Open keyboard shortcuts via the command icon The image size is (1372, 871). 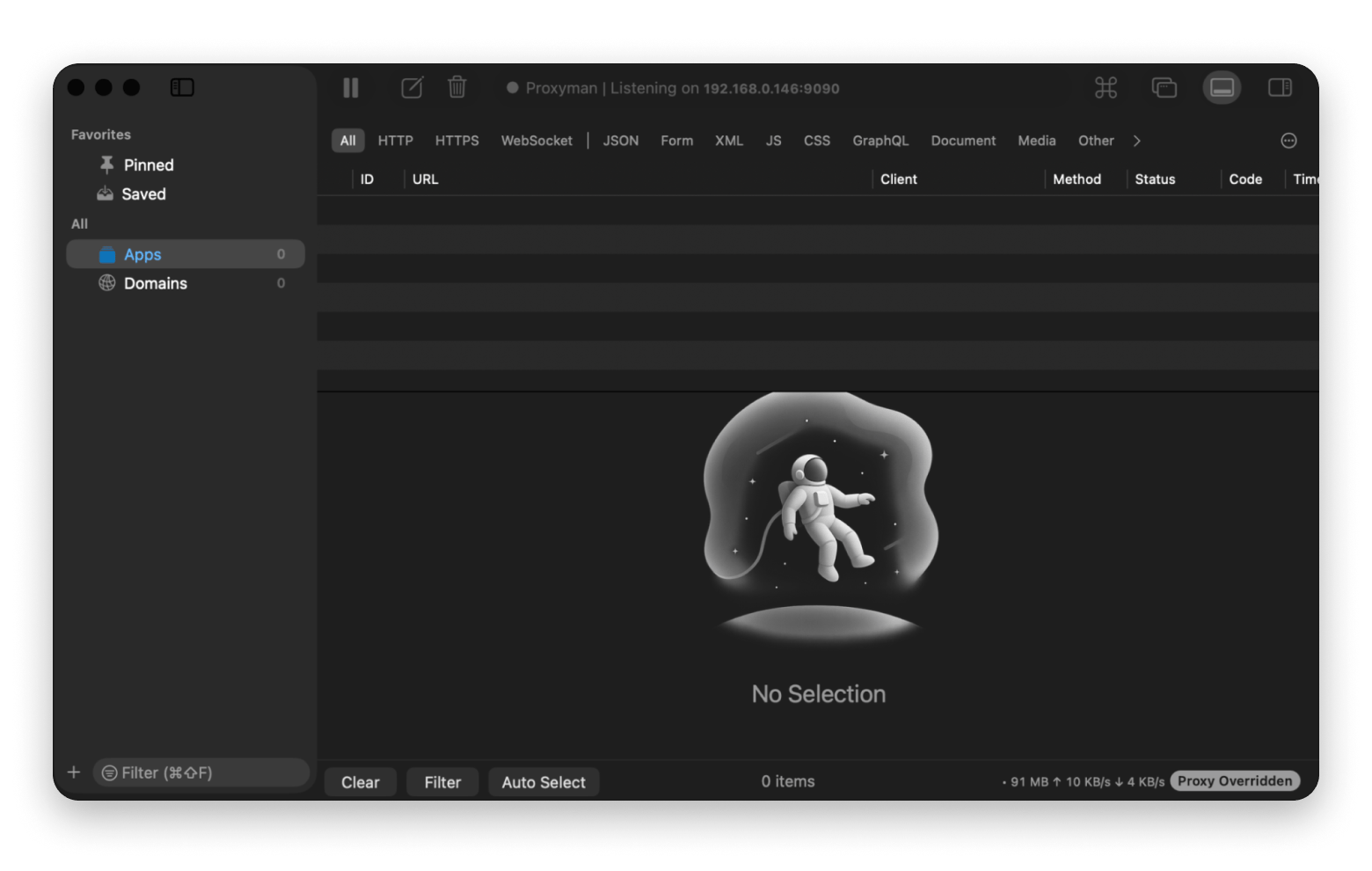[x=1105, y=88]
